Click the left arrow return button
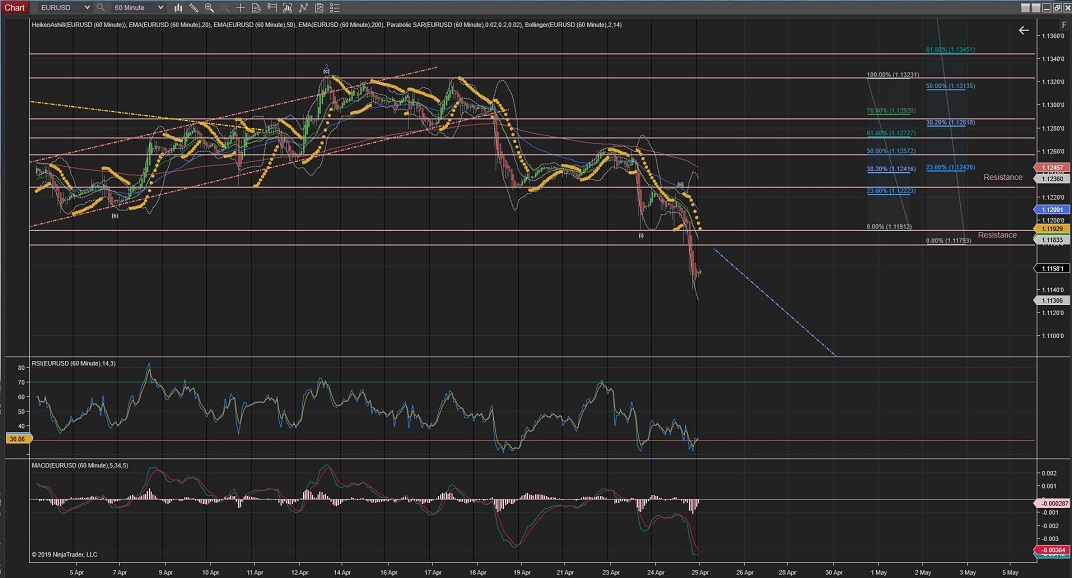Screen dimensions: 1072x578 [1023, 30]
